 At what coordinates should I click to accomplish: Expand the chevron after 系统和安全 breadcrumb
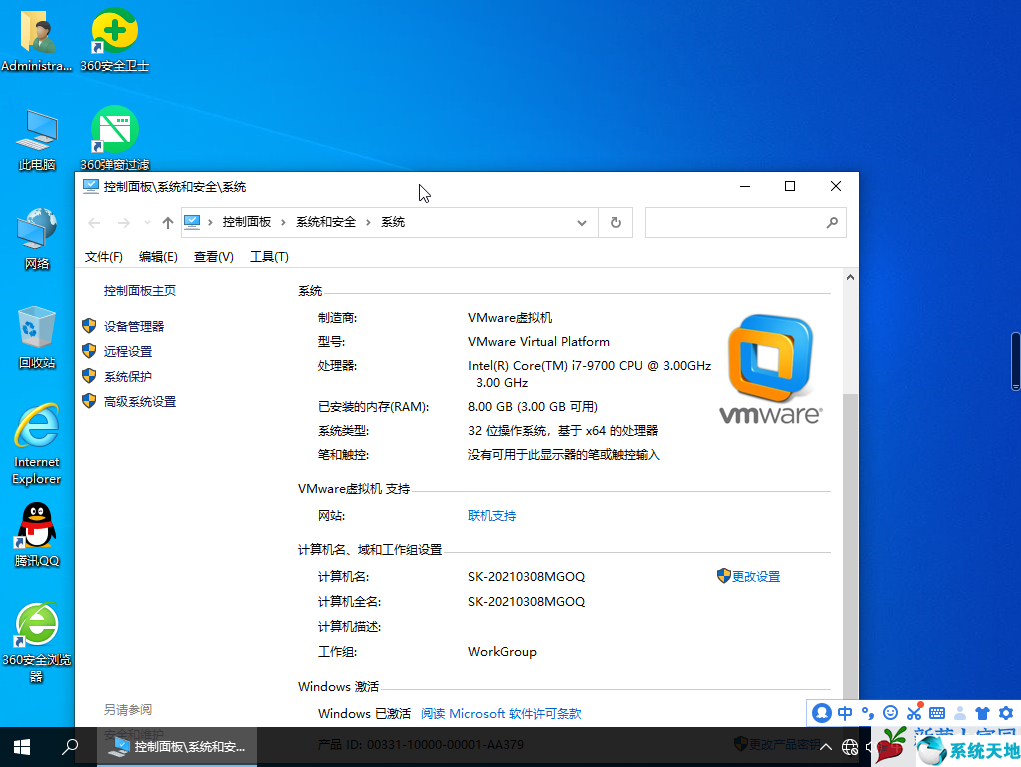tap(368, 223)
